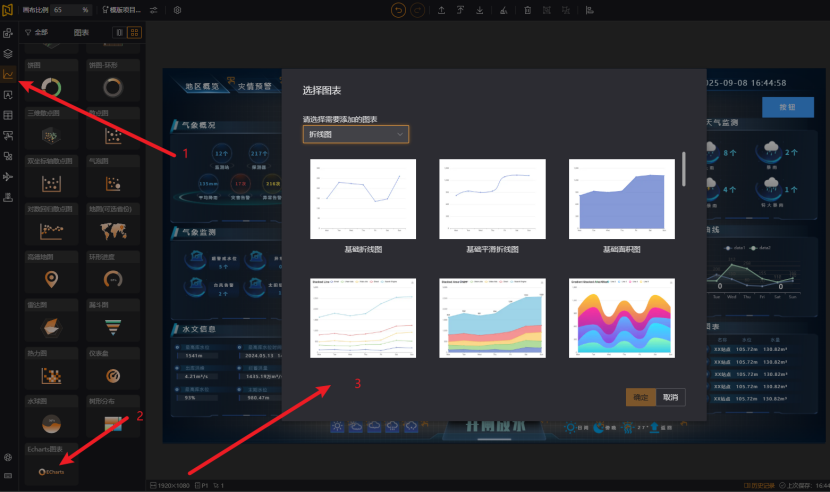This screenshot has height=492, width=830.
Task: Select the gradient stacked area chart thumbnail
Action: (622, 318)
